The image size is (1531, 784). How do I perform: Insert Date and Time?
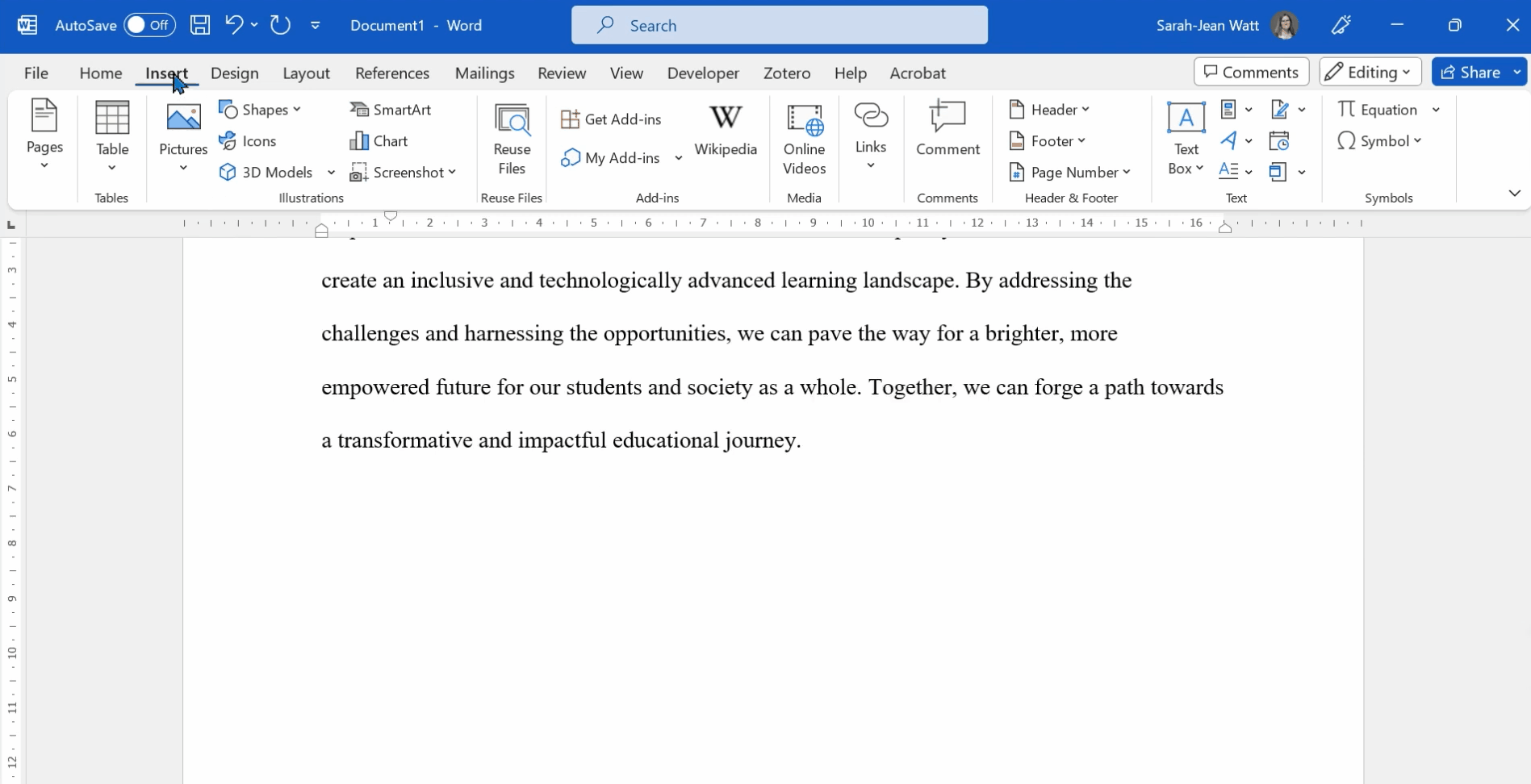tap(1279, 141)
